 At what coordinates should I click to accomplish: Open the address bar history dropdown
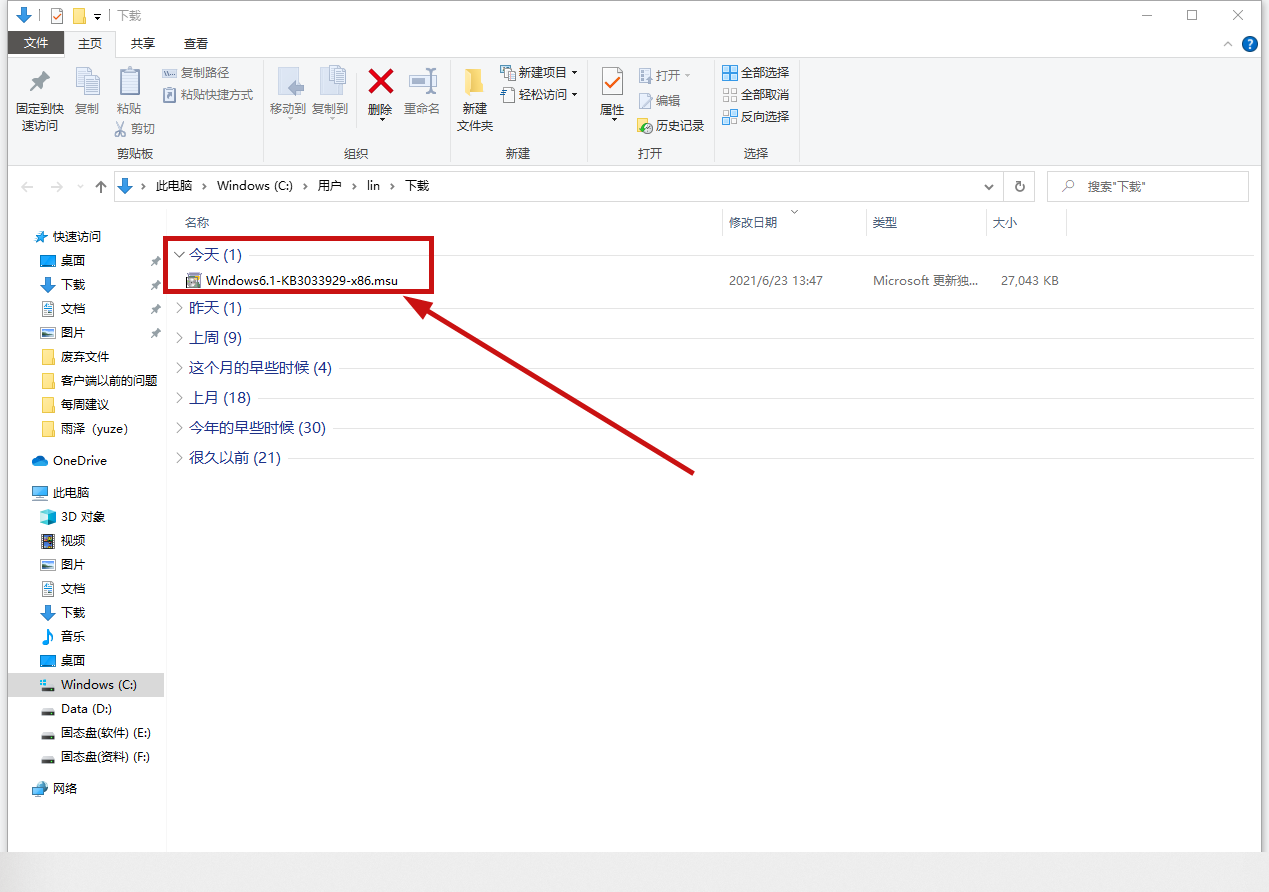pos(989,186)
